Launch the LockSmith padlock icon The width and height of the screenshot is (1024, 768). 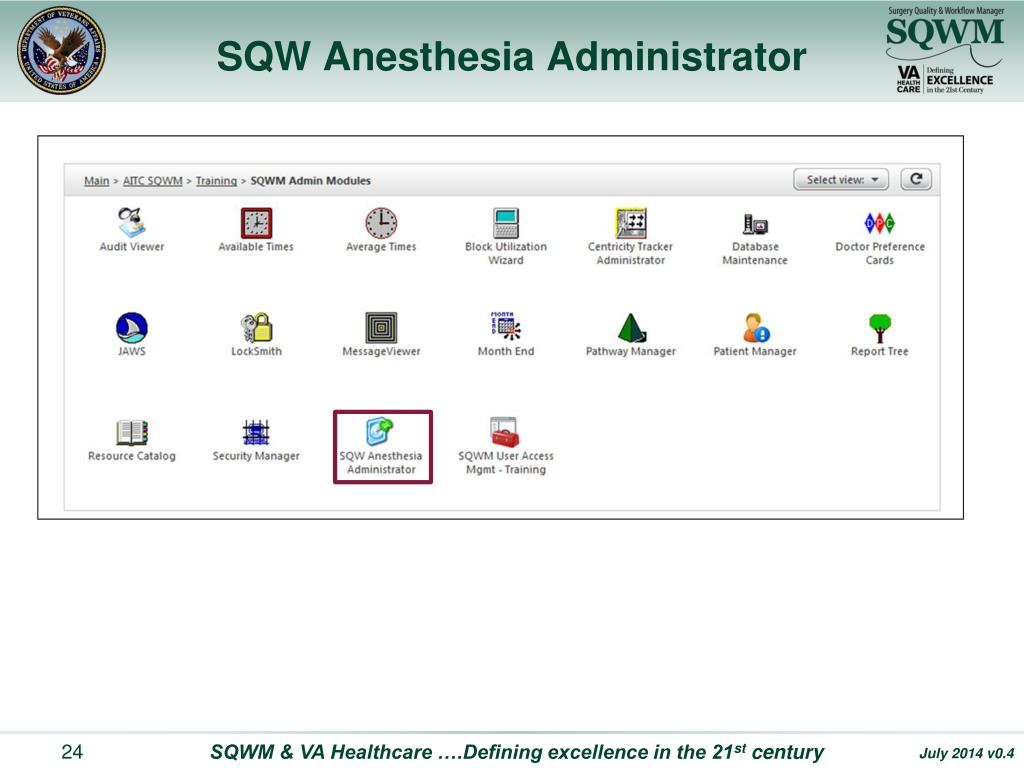[x=256, y=327]
